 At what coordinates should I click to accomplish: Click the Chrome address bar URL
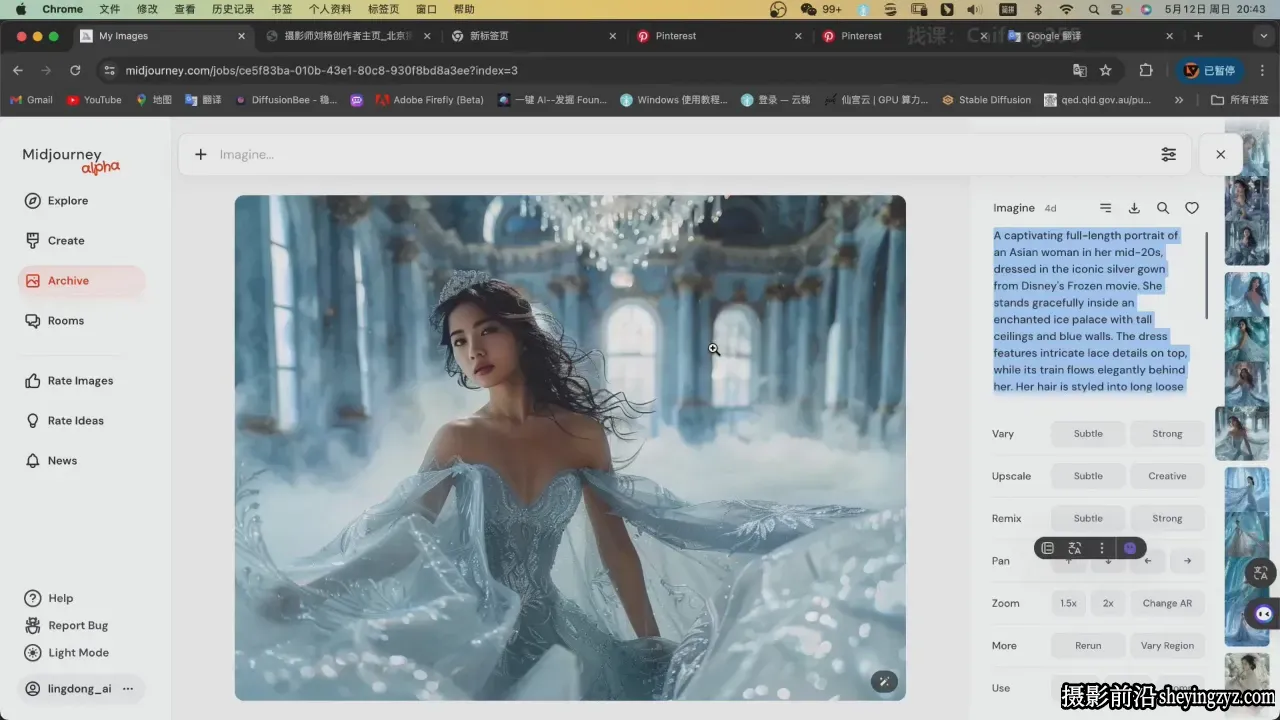click(x=321, y=70)
